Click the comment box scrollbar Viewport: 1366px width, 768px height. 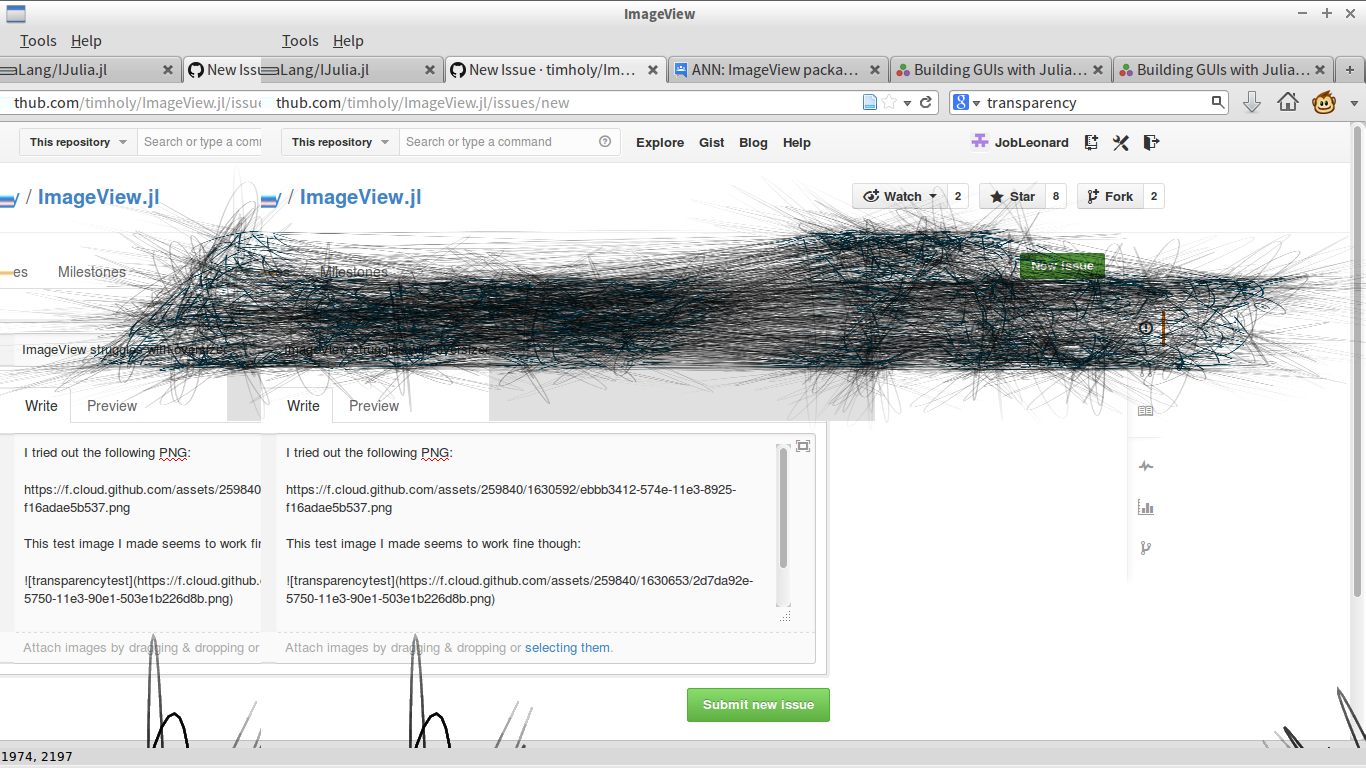pyautogui.click(x=783, y=508)
